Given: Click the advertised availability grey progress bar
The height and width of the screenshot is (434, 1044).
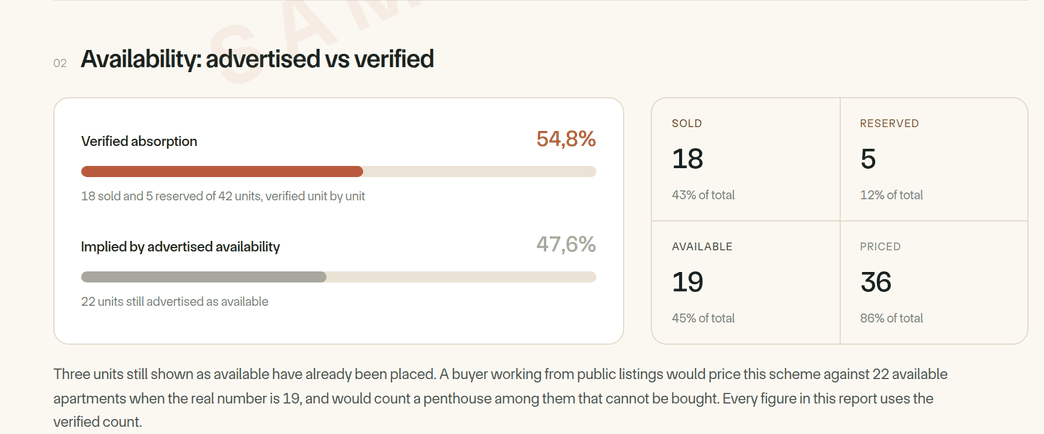Looking at the screenshot, I should pyautogui.click(x=338, y=277).
